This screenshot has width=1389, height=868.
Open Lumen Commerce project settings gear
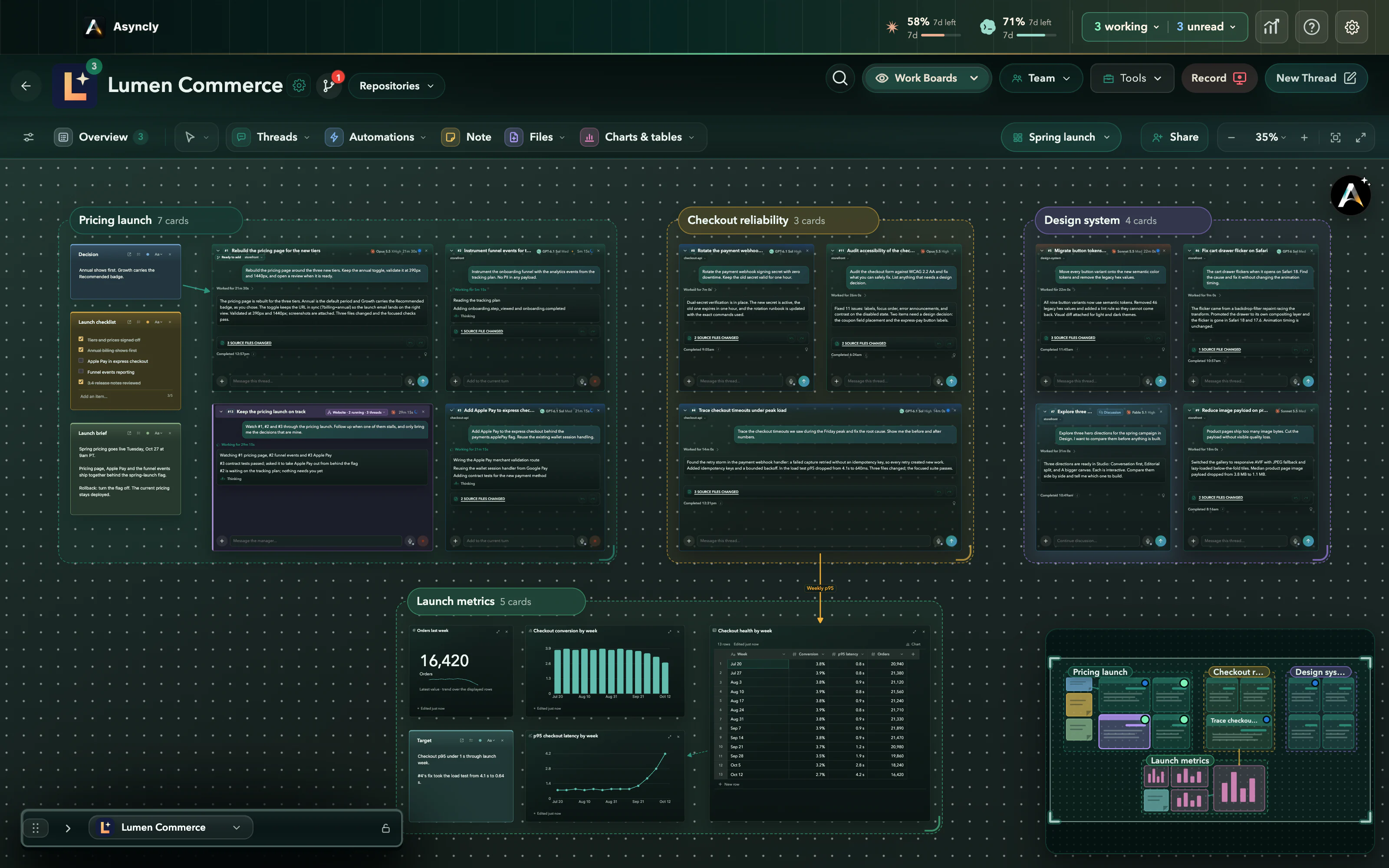pyautogui.click(x=299, y=85)
